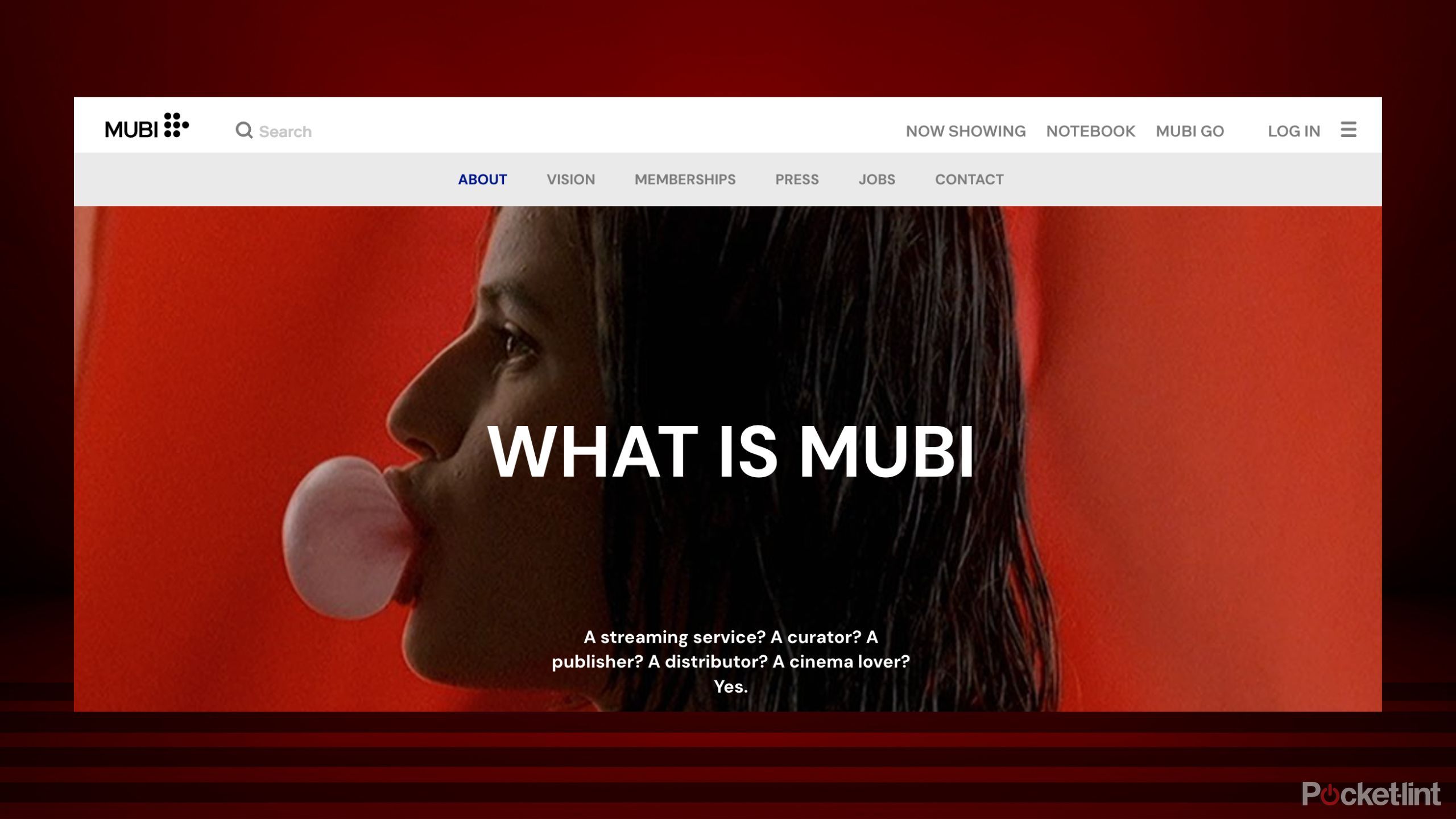Select the VISION tab
The height and width of the screenshot is (819, 1456).
pos(571,179)
